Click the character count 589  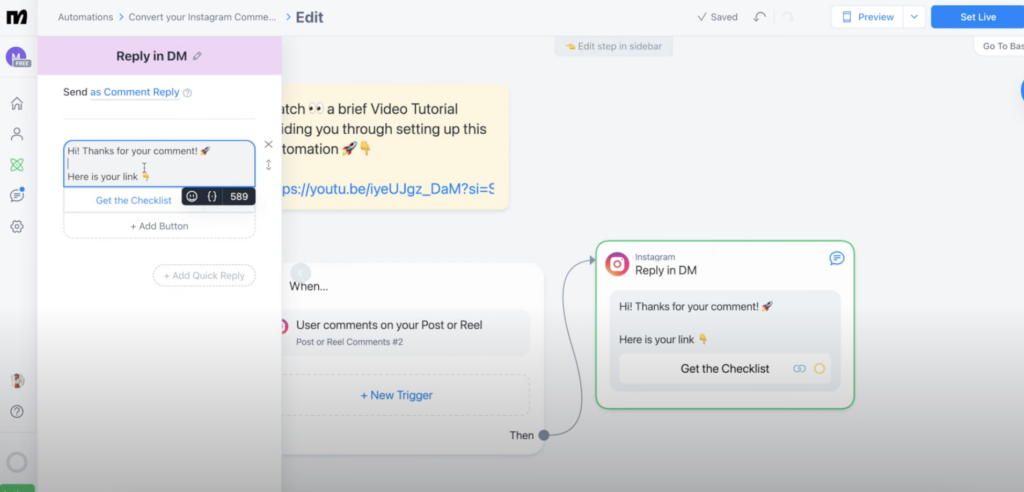(239, 196)
